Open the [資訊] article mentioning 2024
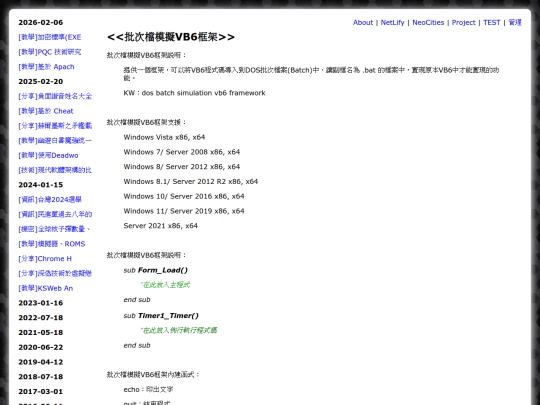540x405 pixels. [x=50, y=200]
